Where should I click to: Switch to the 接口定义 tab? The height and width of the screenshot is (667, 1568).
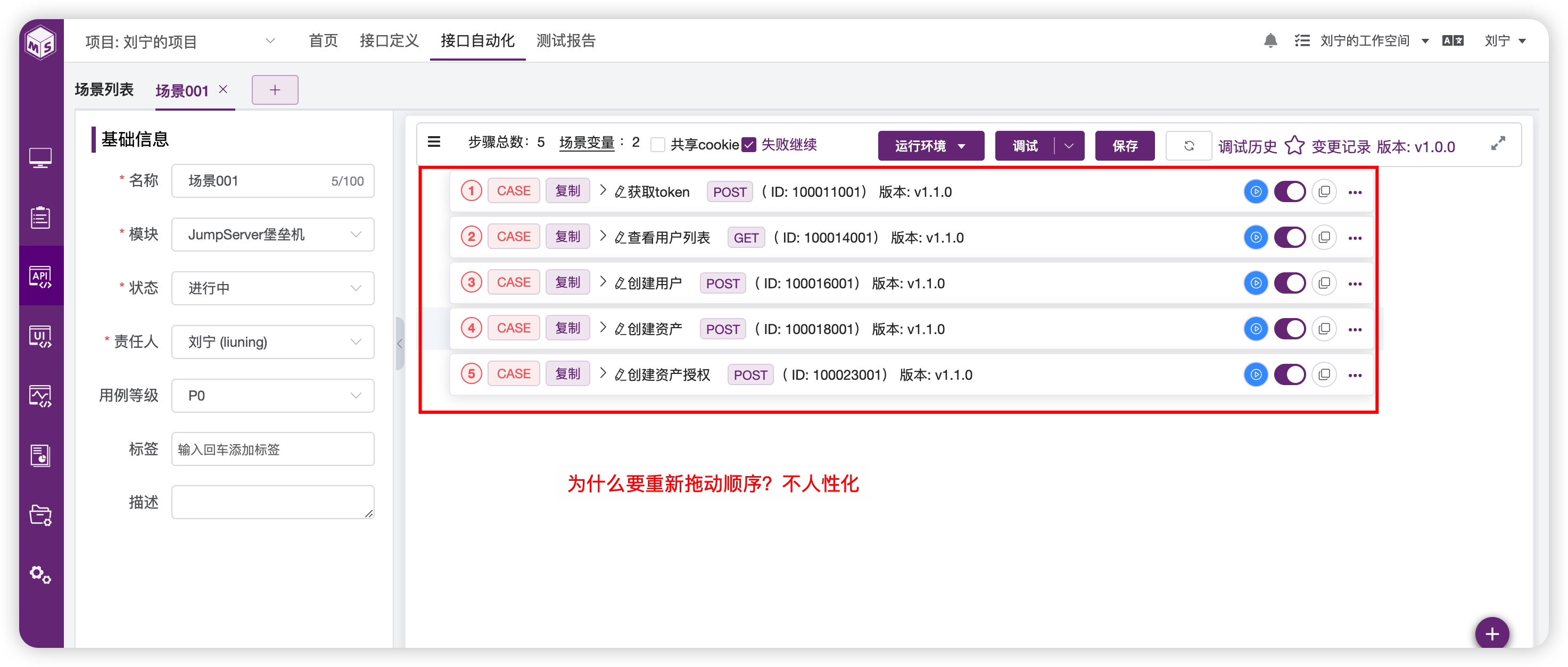[x=389, y=41]
